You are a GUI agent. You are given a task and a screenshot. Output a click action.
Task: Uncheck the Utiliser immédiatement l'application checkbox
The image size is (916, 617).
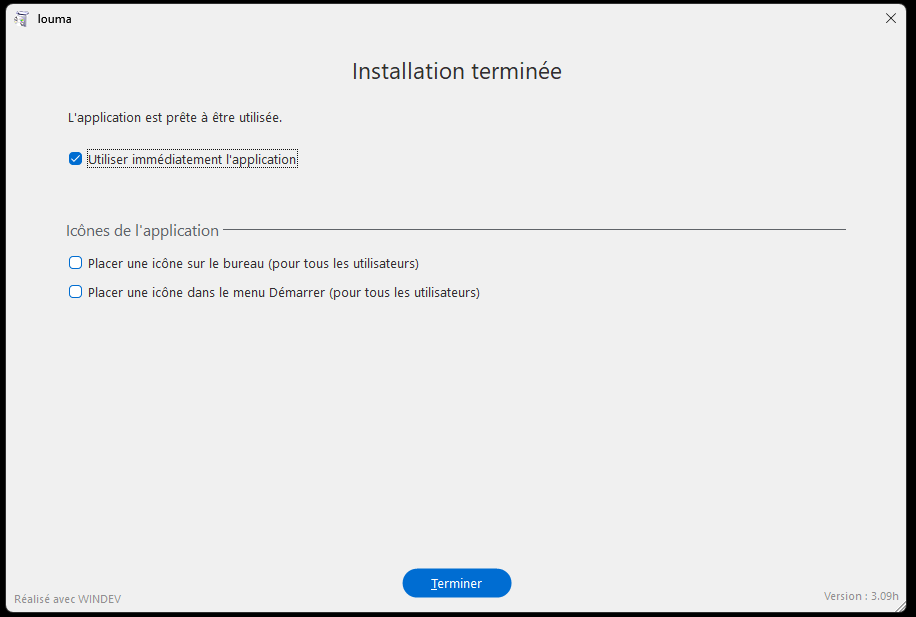pyautogui.click(x=75, y=159)
